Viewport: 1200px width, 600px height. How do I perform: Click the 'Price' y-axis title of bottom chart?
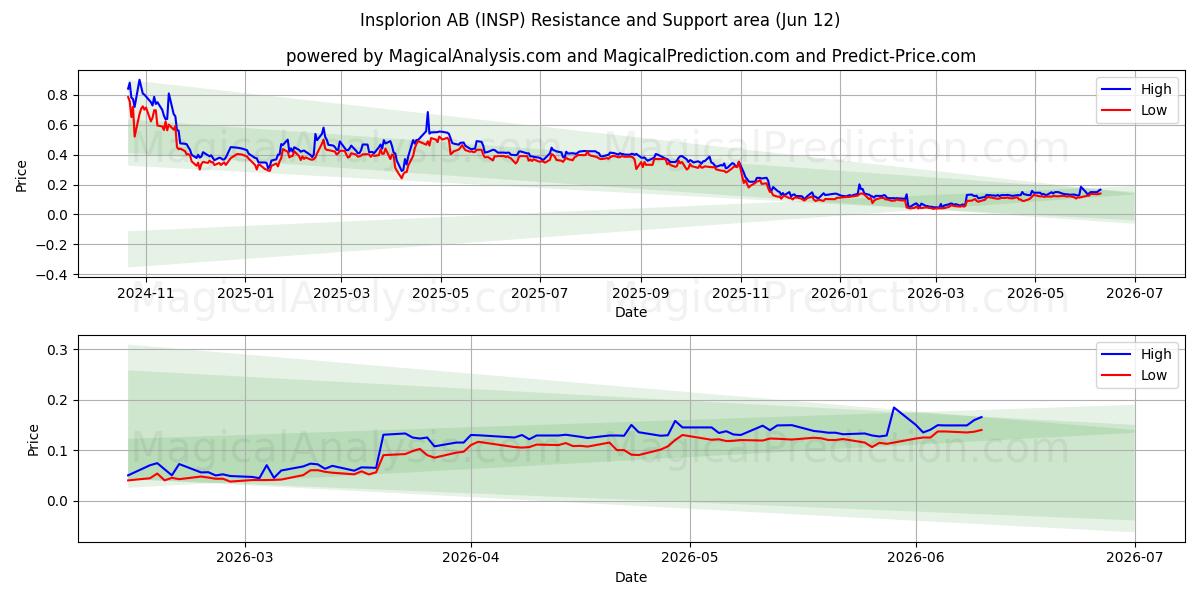(x=34, y=440)
